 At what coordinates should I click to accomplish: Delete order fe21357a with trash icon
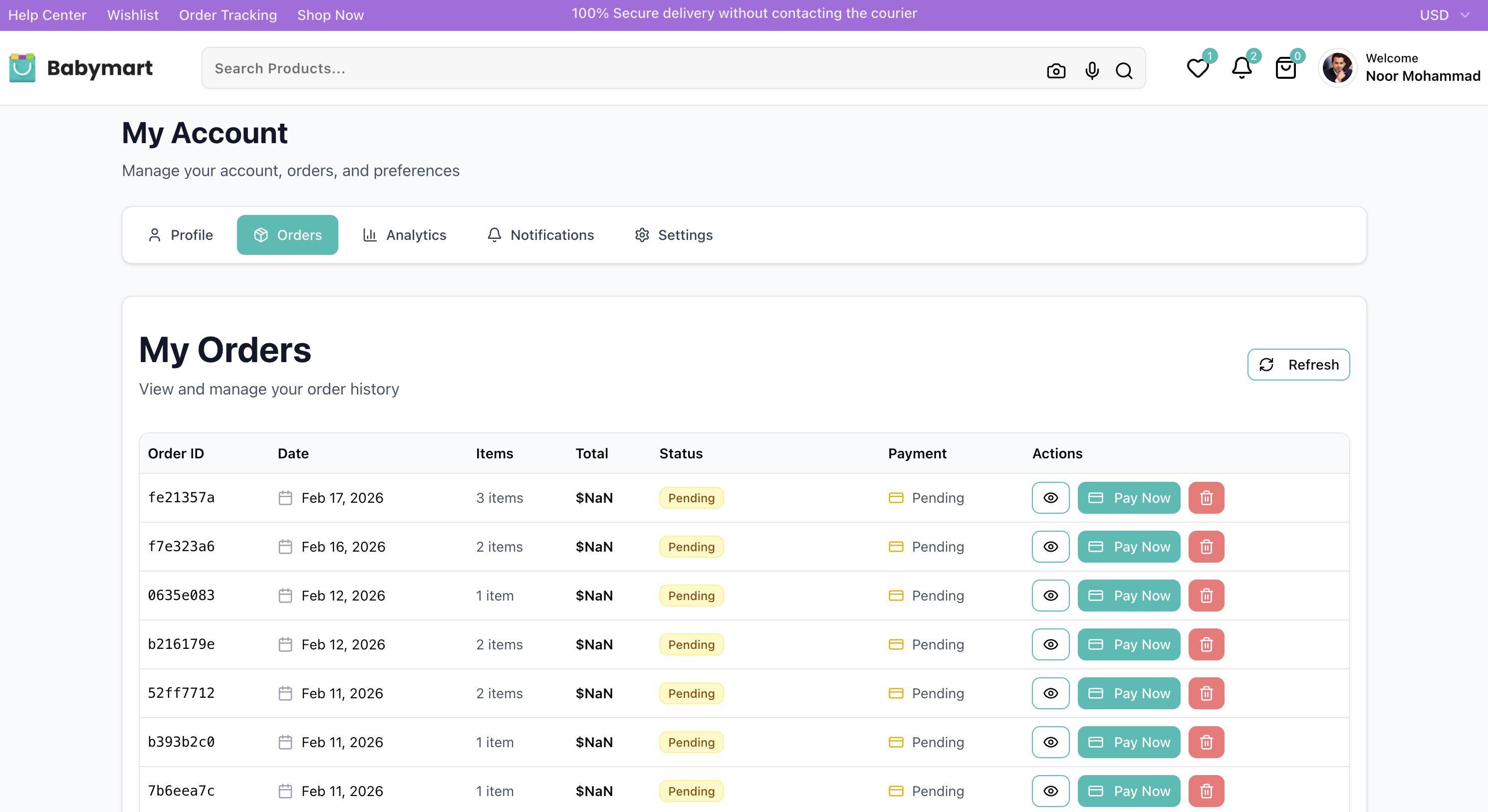click(1206, 497)
